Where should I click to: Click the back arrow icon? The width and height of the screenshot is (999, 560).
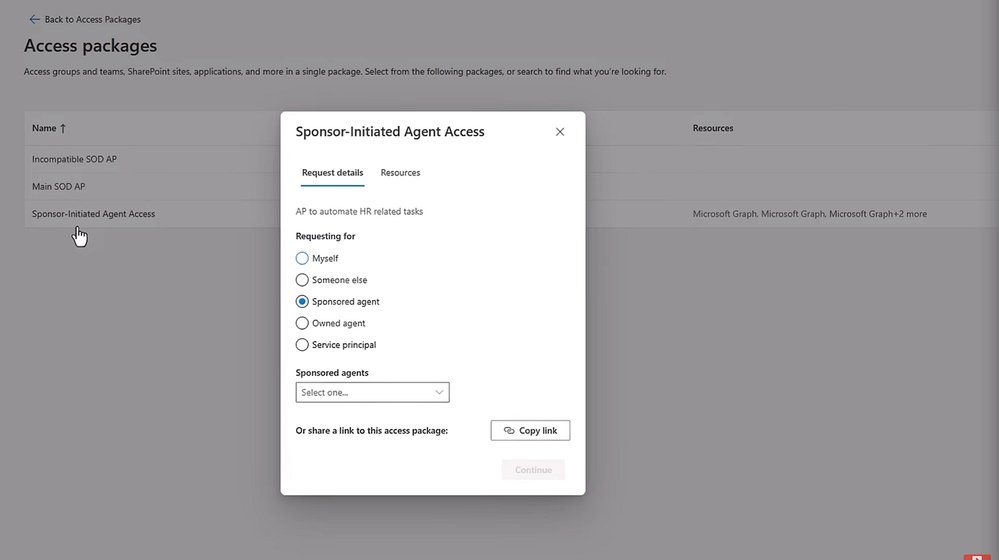[x=34, y=19]
